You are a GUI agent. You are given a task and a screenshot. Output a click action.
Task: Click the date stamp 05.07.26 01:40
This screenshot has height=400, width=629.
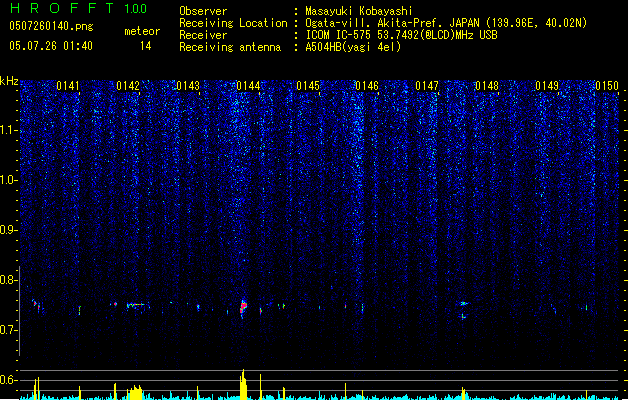click(51, 46)
